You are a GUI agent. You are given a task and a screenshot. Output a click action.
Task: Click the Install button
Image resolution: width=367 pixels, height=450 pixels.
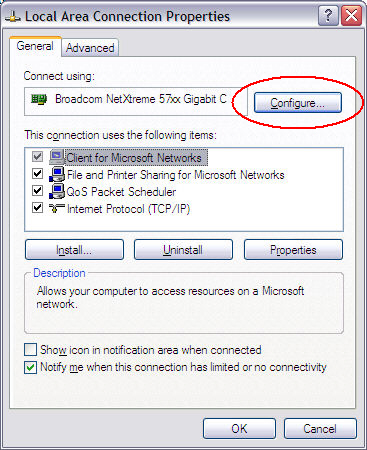coord(74,250)
